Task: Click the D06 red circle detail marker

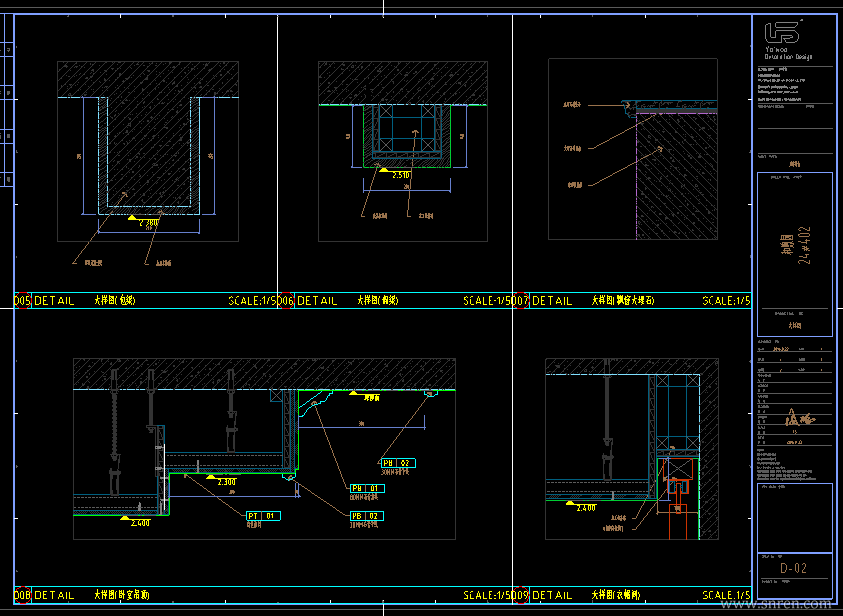Action: coord(285,300)
